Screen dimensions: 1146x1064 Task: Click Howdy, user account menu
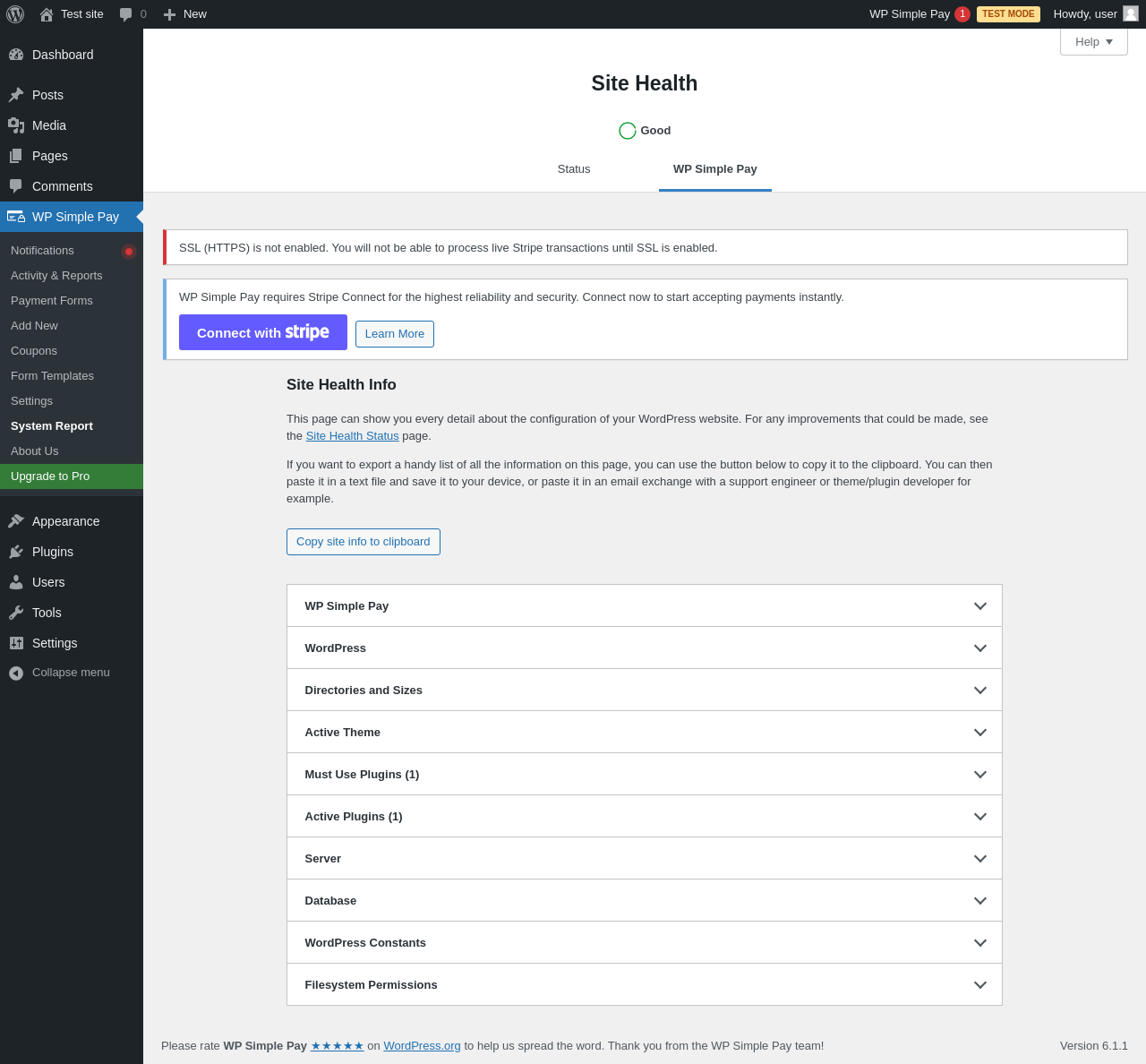1096,14
